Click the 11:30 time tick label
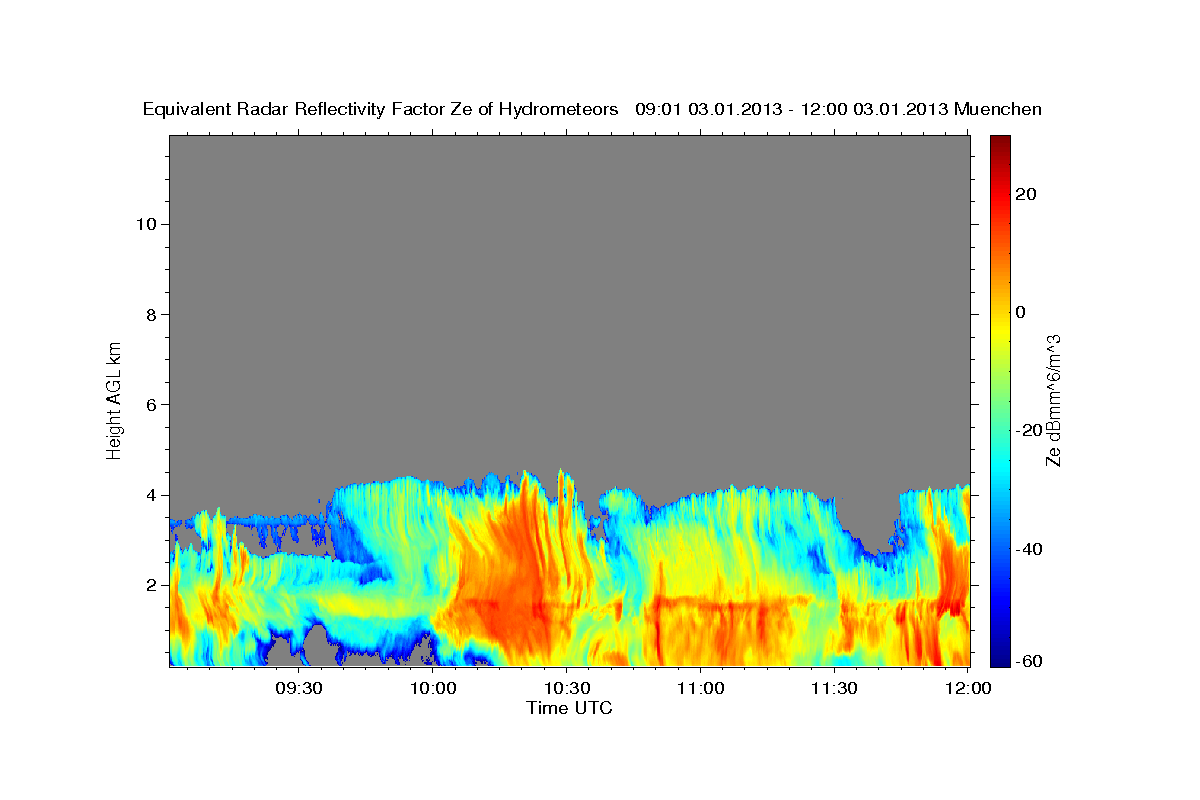Screen dimensions: 1200x800 (x=833, y=688)
